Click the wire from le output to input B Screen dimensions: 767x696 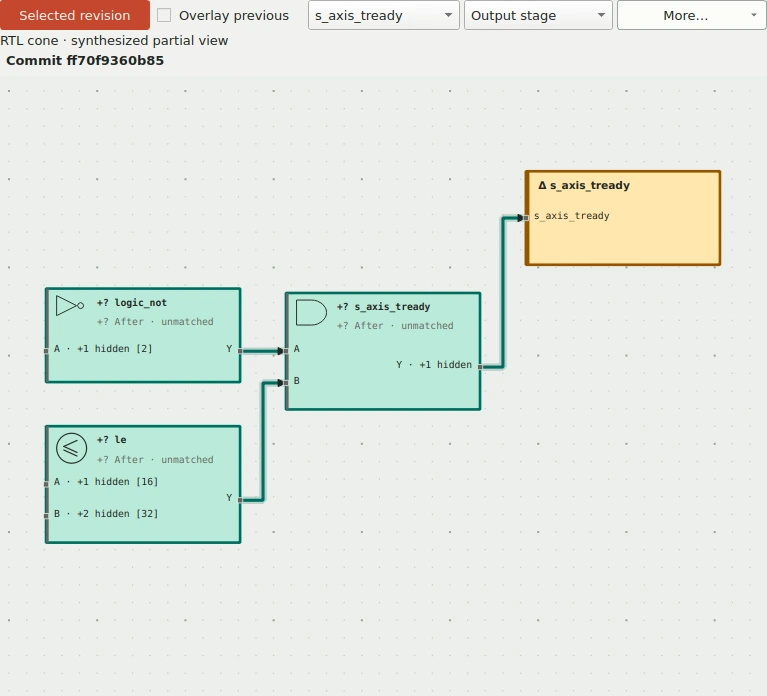click(x=263, y=440)
